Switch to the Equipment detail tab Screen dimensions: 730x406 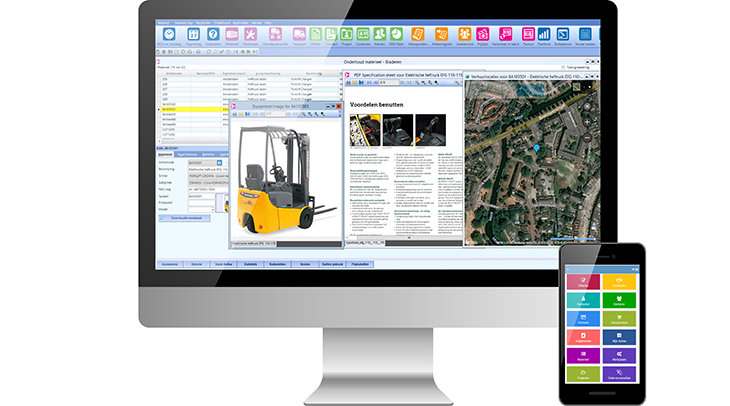[x=165, y=154]
